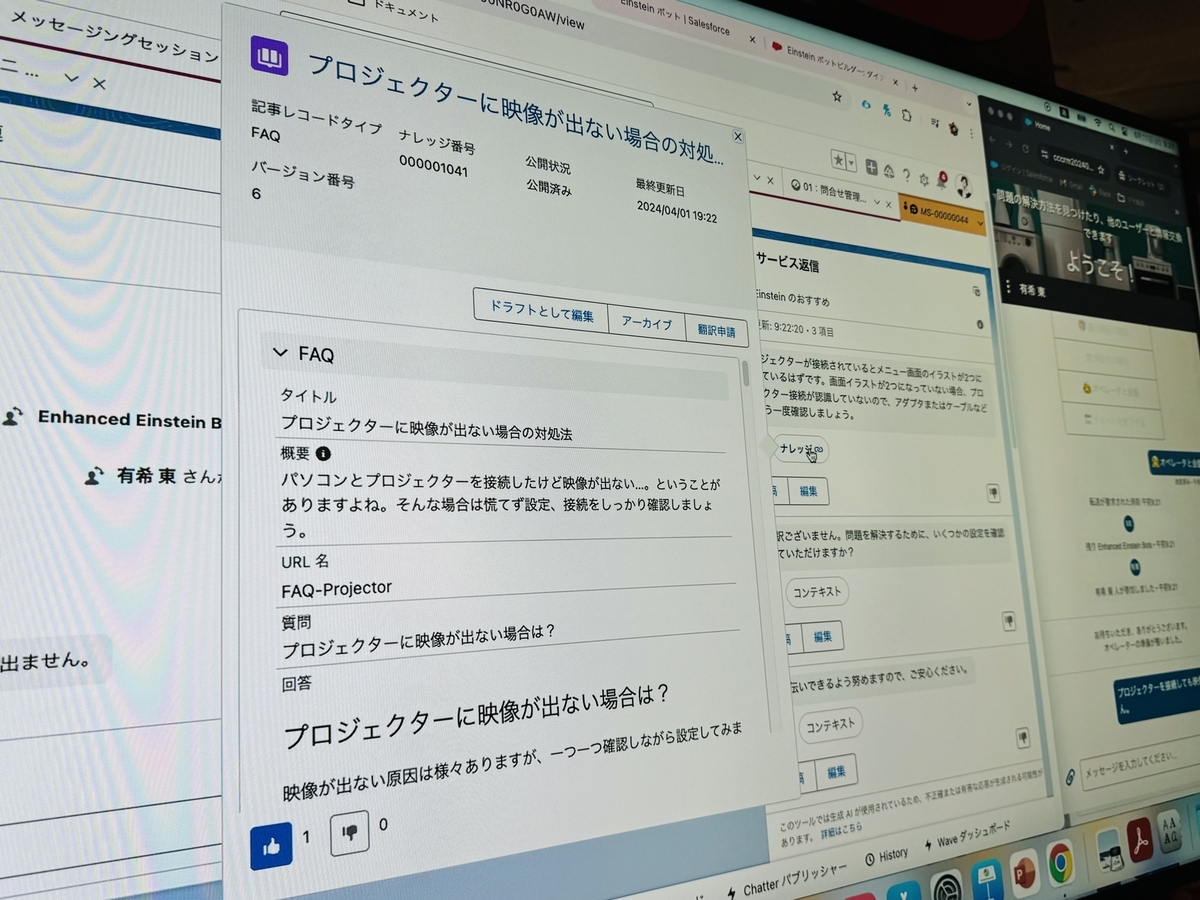
Task: Open the Salesforce setup gear
Action: click(x=925, y=179)
